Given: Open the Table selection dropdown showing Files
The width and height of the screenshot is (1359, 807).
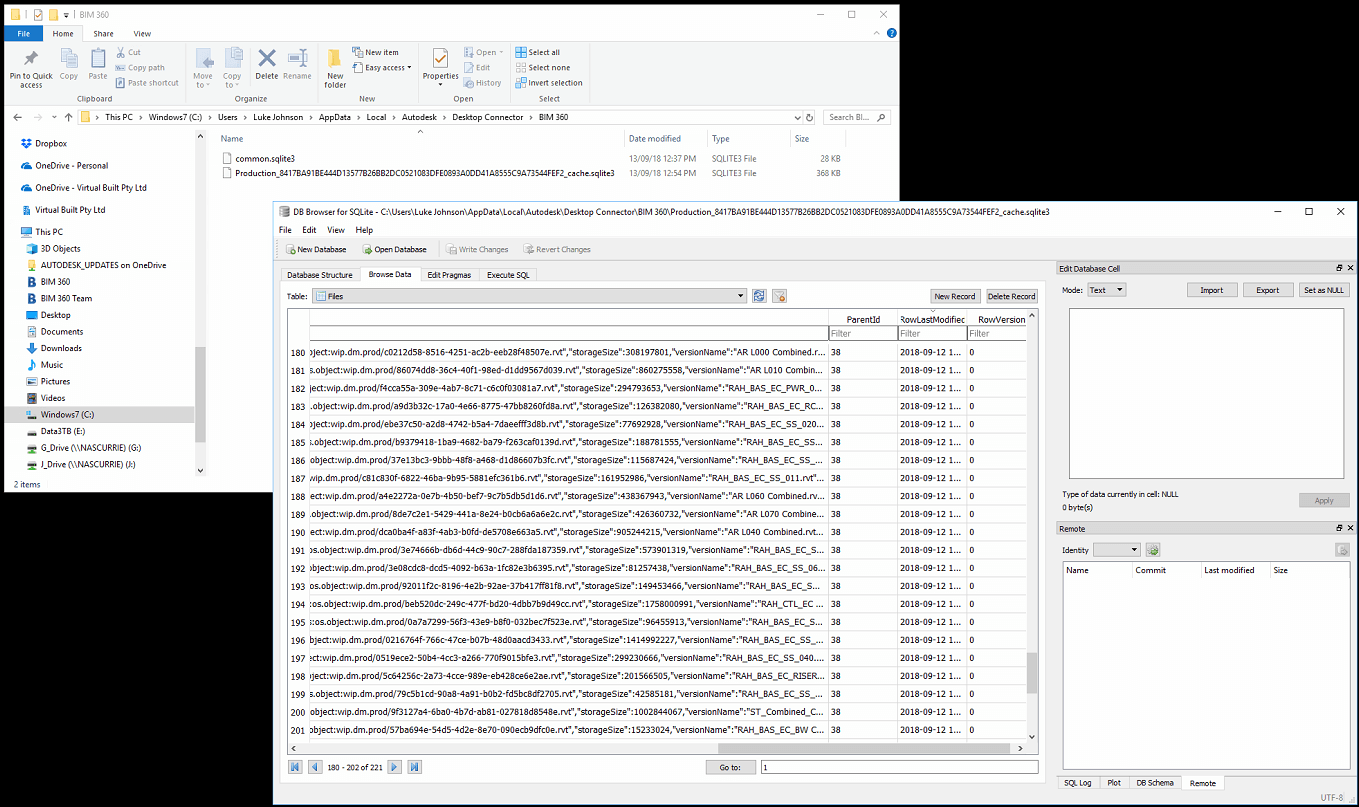Looking at the screenshot, I should pyautogui.click(x=529, y=296).
